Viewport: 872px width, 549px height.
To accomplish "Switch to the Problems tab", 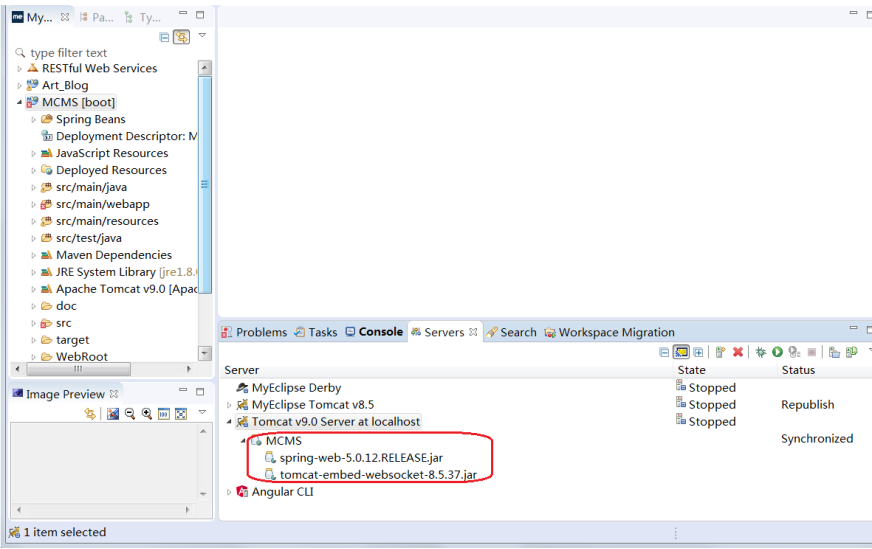I will (x=255, y=332).
